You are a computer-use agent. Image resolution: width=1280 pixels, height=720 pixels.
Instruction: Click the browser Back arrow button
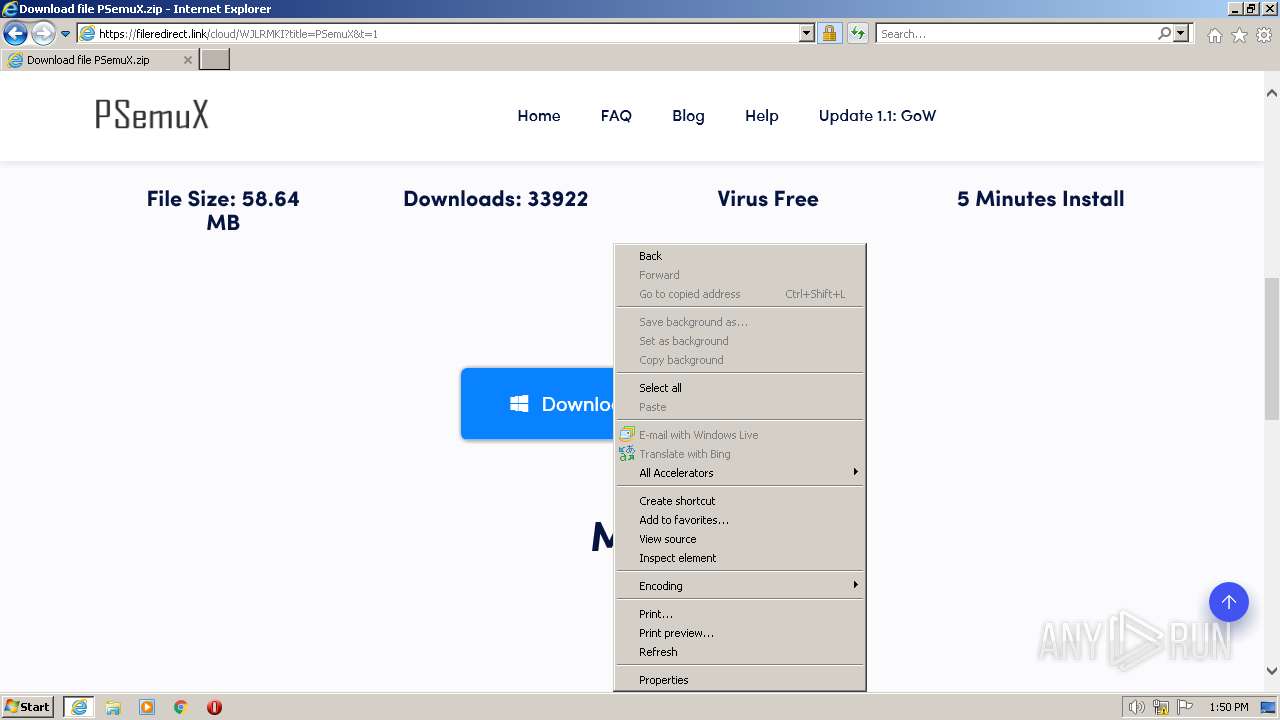[x=15, y=33]
